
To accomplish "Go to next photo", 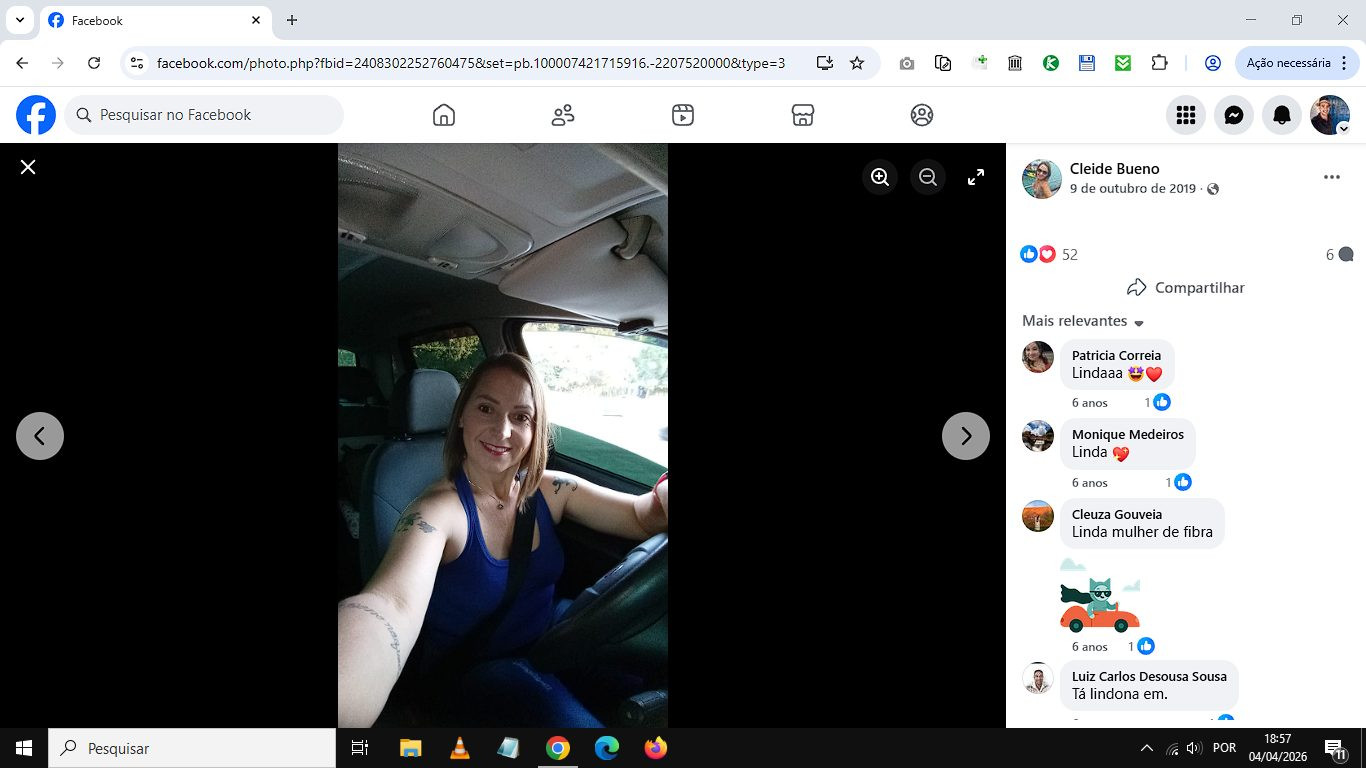I will click(966, 436).
